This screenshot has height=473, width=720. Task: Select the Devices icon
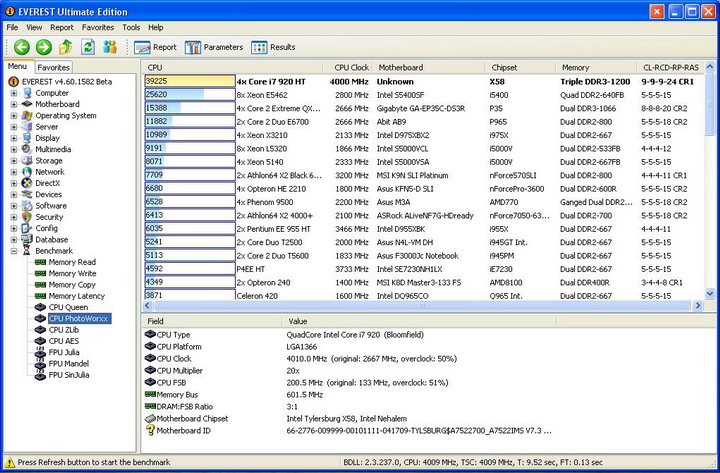click(27, 194)
